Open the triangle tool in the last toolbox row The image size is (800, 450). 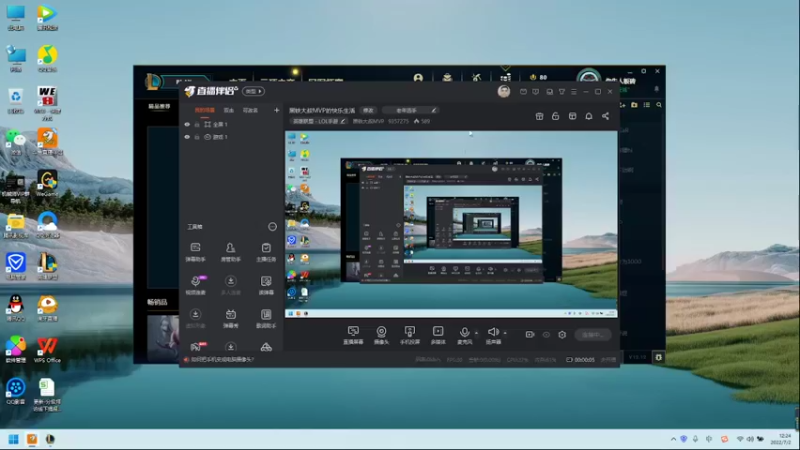[x=266, y=347]
